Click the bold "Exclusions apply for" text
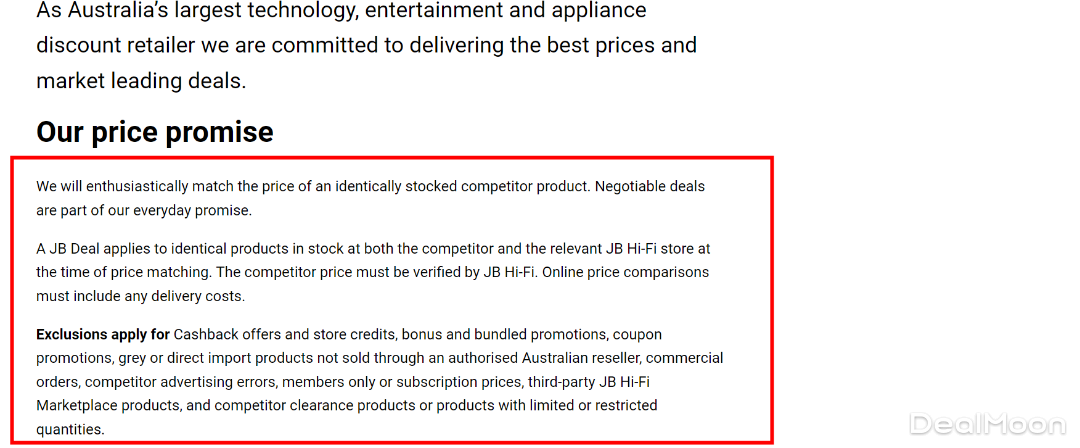 coord(103,334)
